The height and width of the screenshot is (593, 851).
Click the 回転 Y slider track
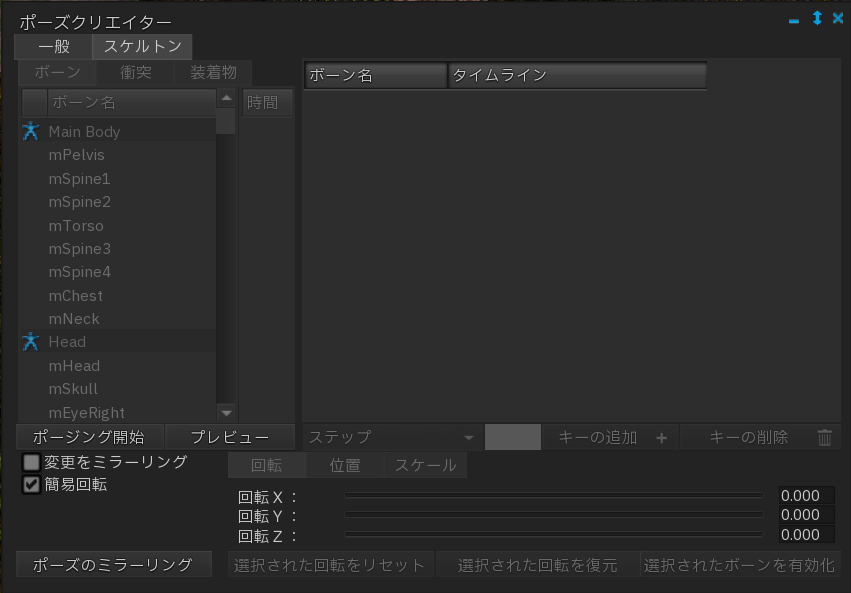pos(554,514)
